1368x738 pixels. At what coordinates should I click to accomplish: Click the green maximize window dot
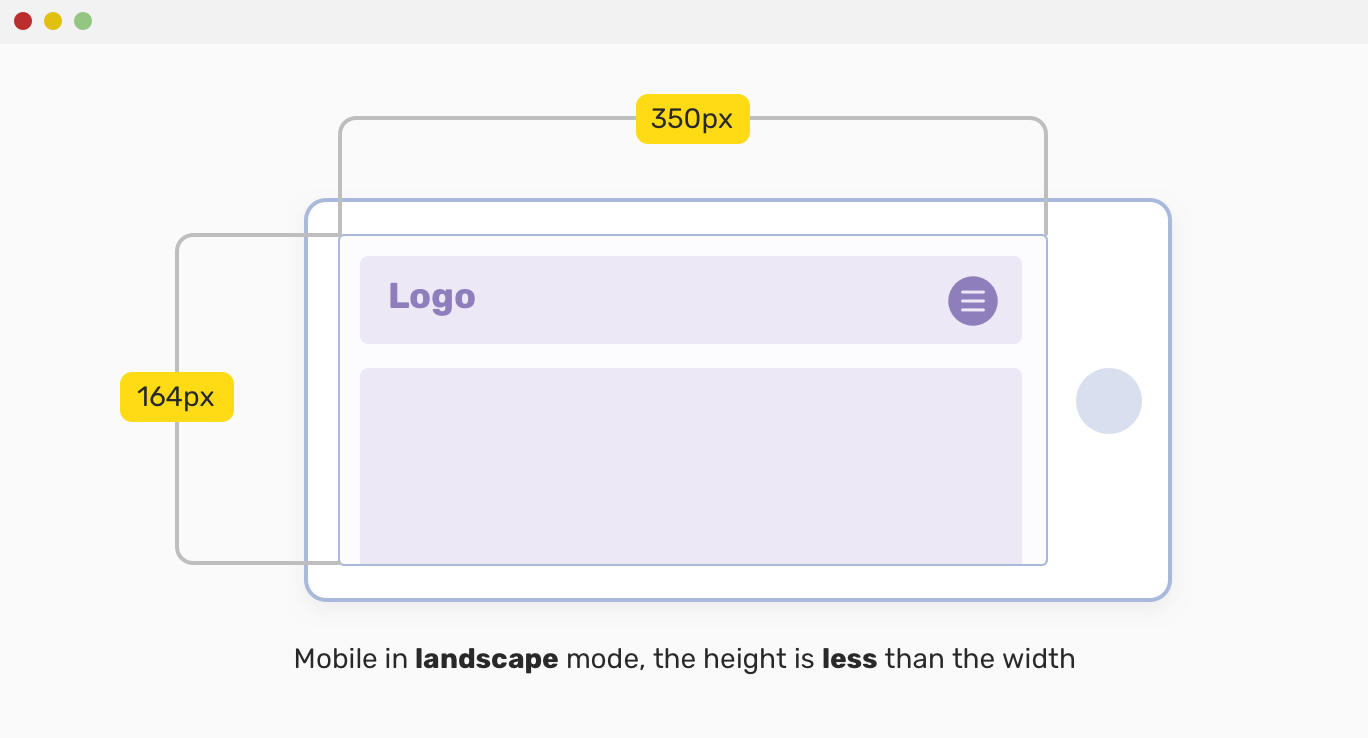coord(83,21)
